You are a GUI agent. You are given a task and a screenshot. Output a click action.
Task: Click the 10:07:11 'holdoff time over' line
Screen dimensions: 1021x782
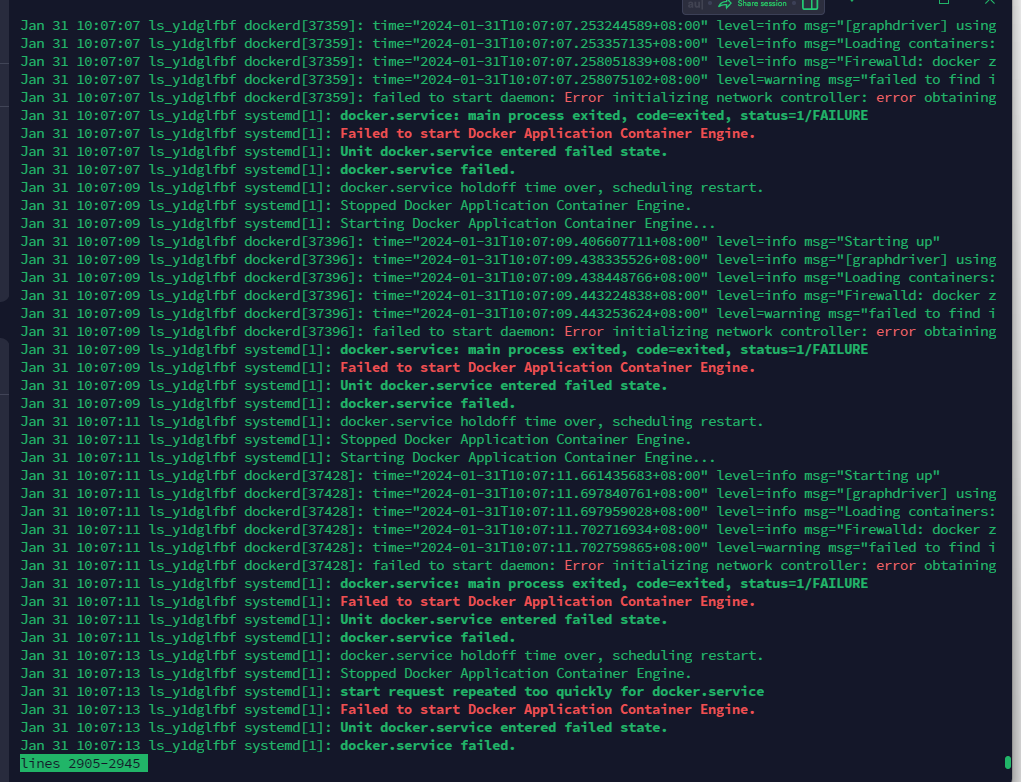tap(391, 421)
